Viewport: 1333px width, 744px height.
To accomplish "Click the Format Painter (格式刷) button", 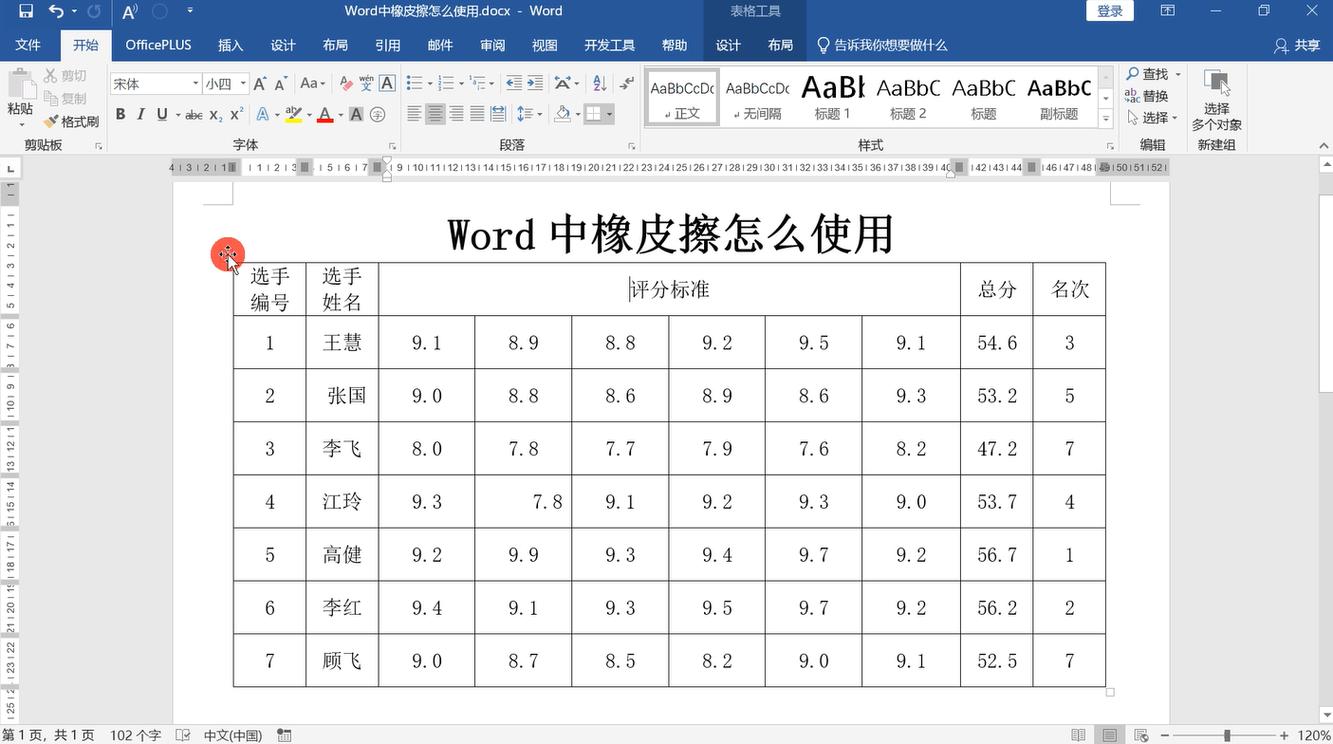I will click(71, 122).
